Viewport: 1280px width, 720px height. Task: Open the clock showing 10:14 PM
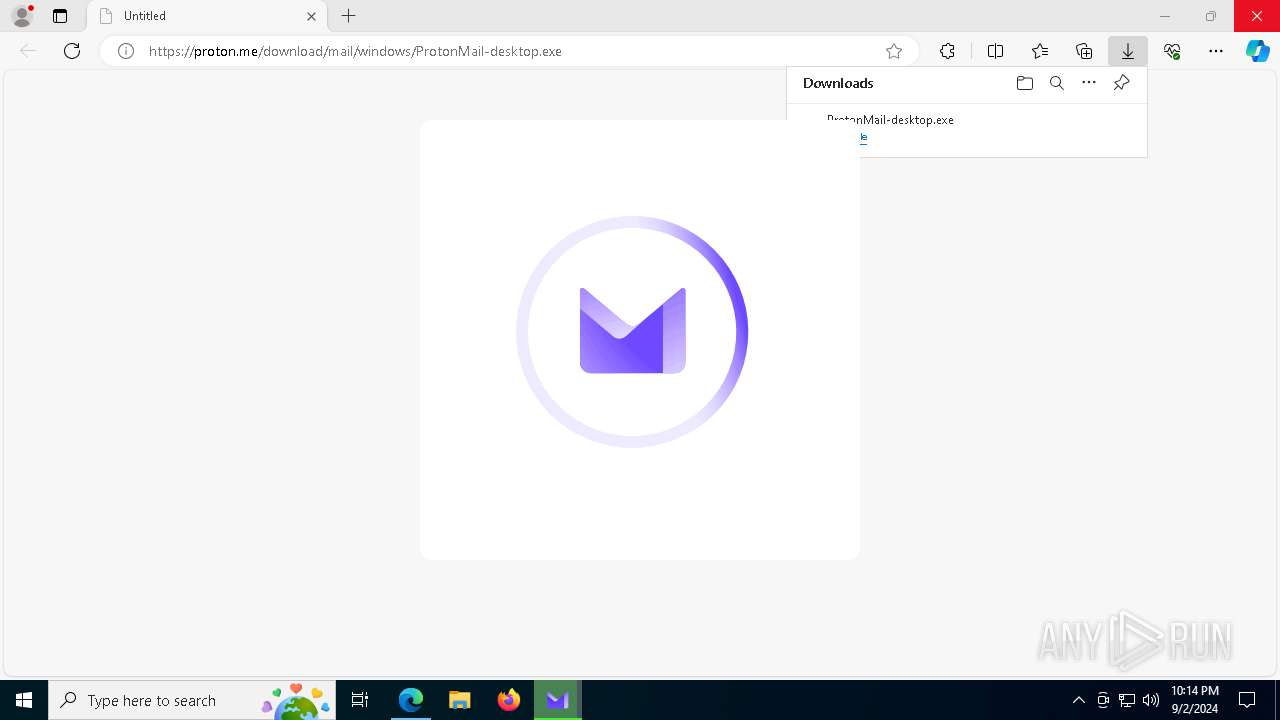[x=1194, y=700]
